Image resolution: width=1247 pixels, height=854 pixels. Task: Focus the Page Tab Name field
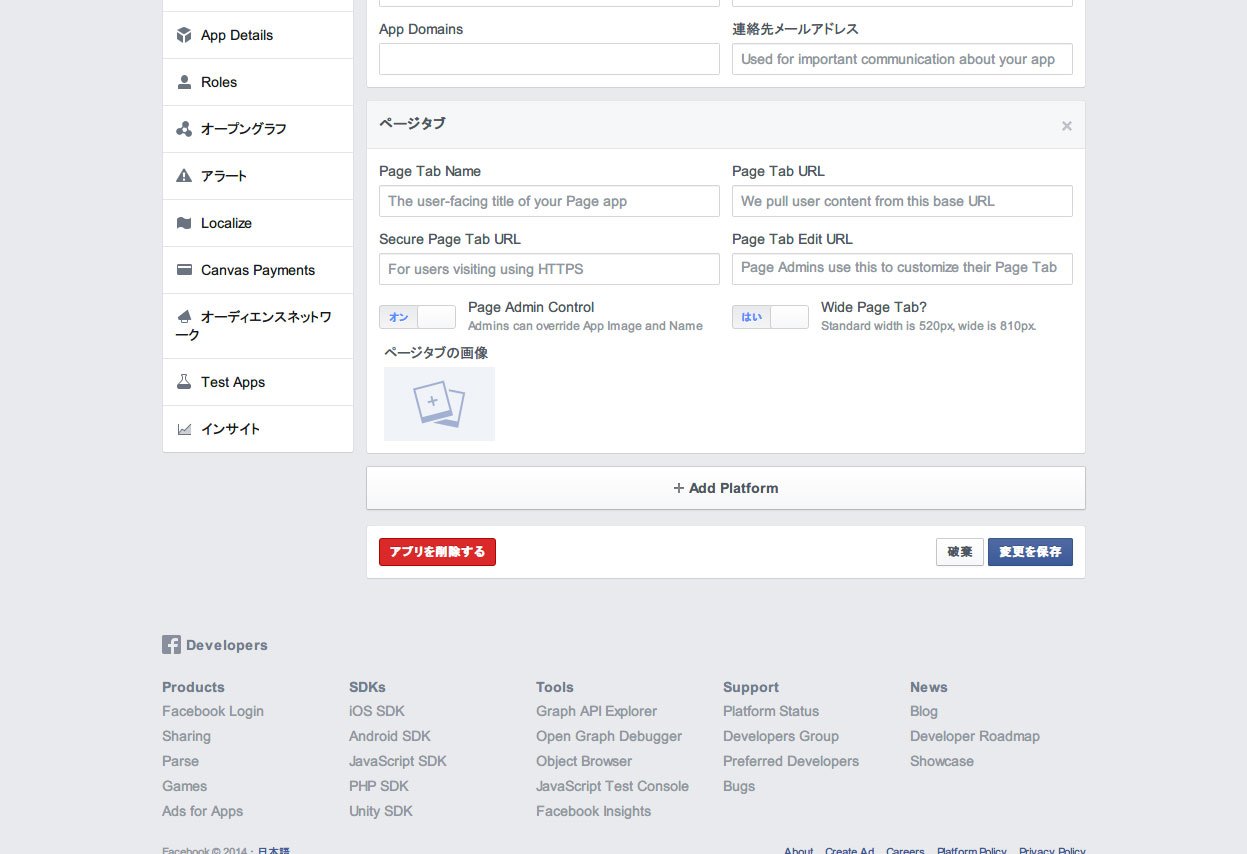[549, 201]
